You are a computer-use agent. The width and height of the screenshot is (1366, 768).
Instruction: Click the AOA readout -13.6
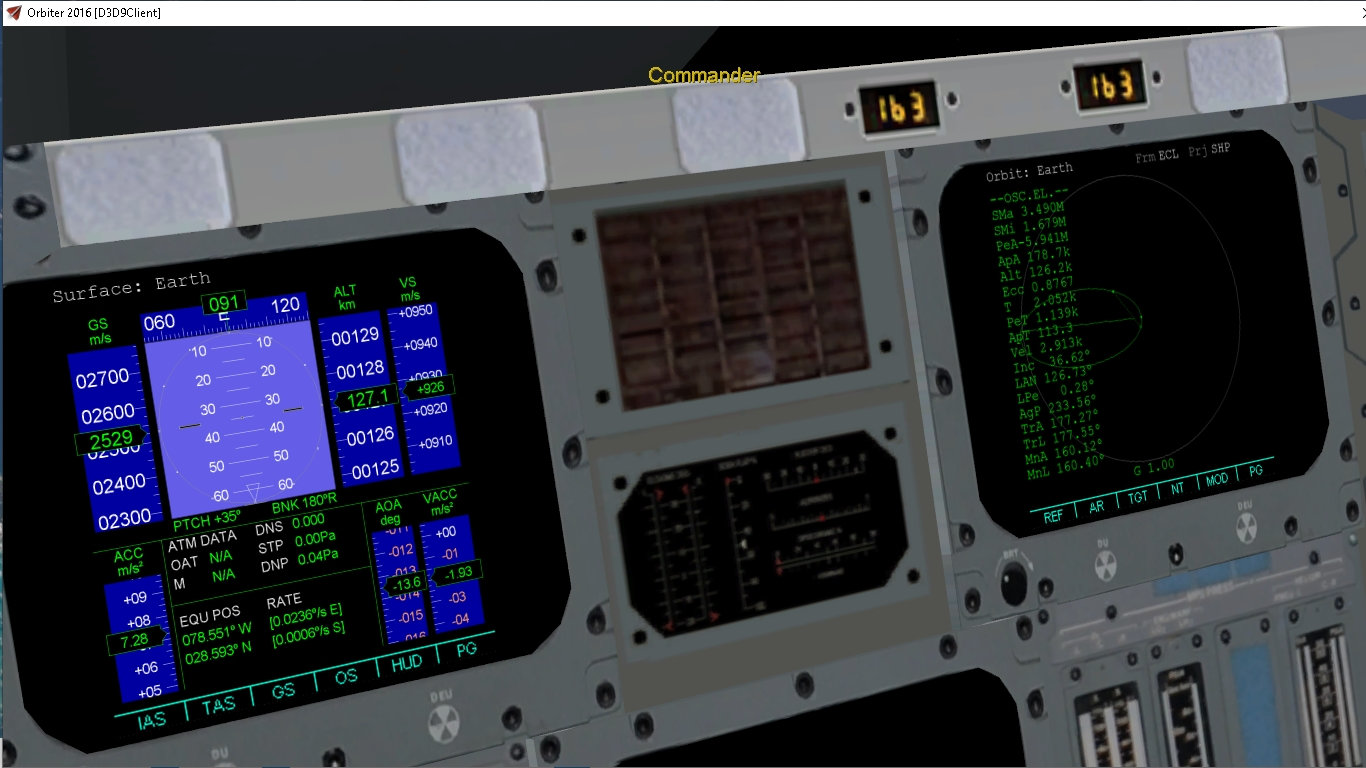pos(405,583)
